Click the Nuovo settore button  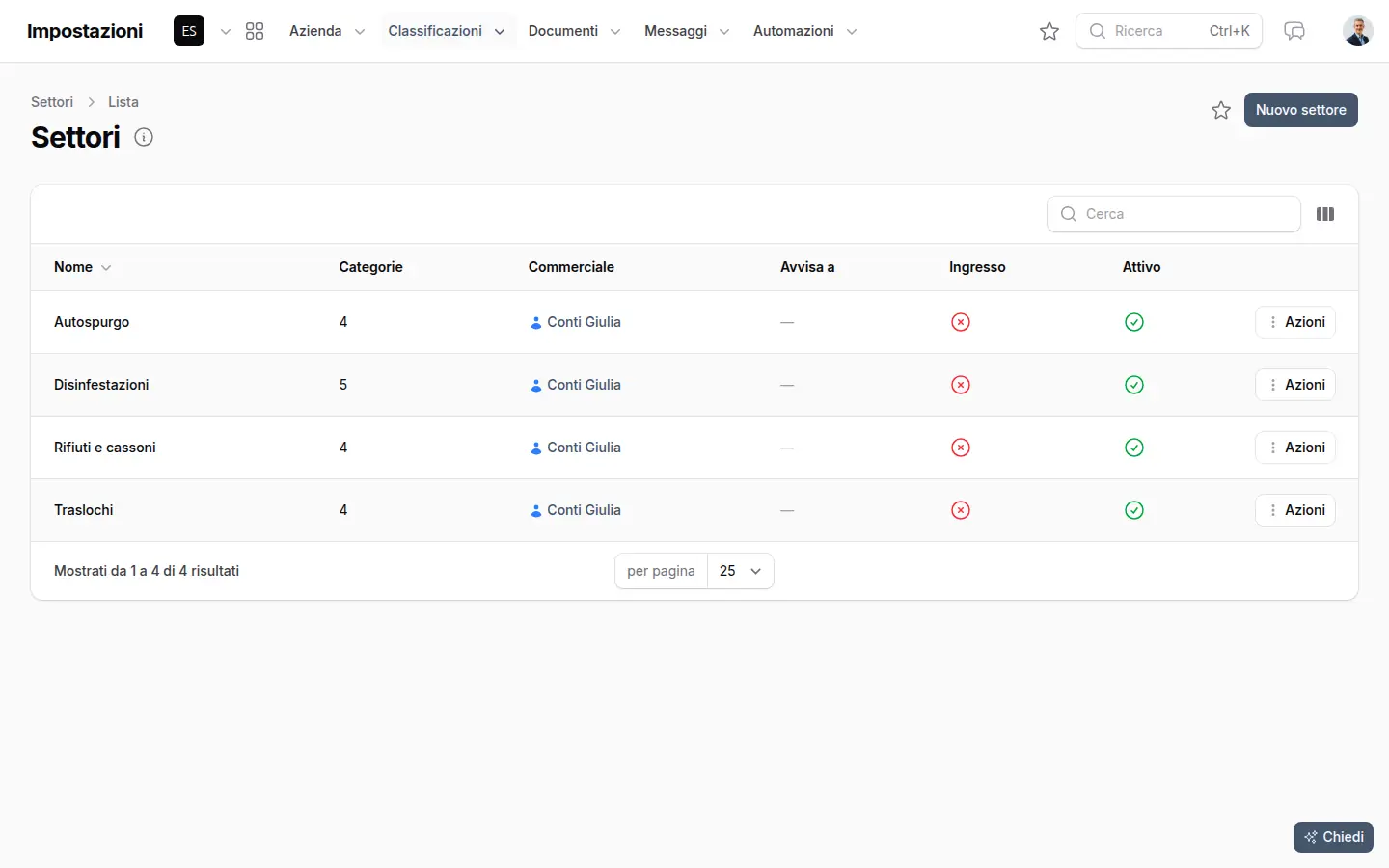click(x=1301, y=110)
